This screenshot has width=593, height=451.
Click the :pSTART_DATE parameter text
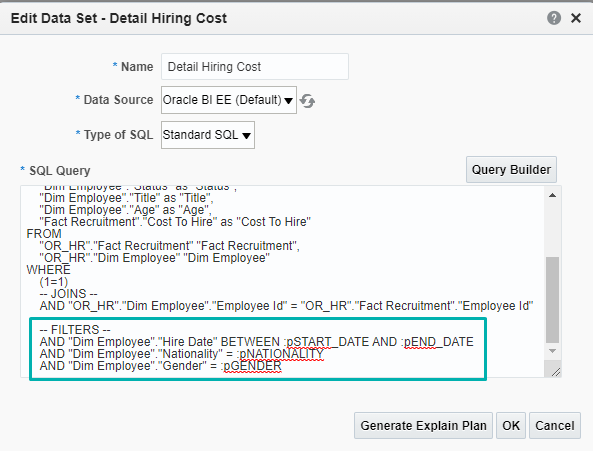click(x=326, y=342)
